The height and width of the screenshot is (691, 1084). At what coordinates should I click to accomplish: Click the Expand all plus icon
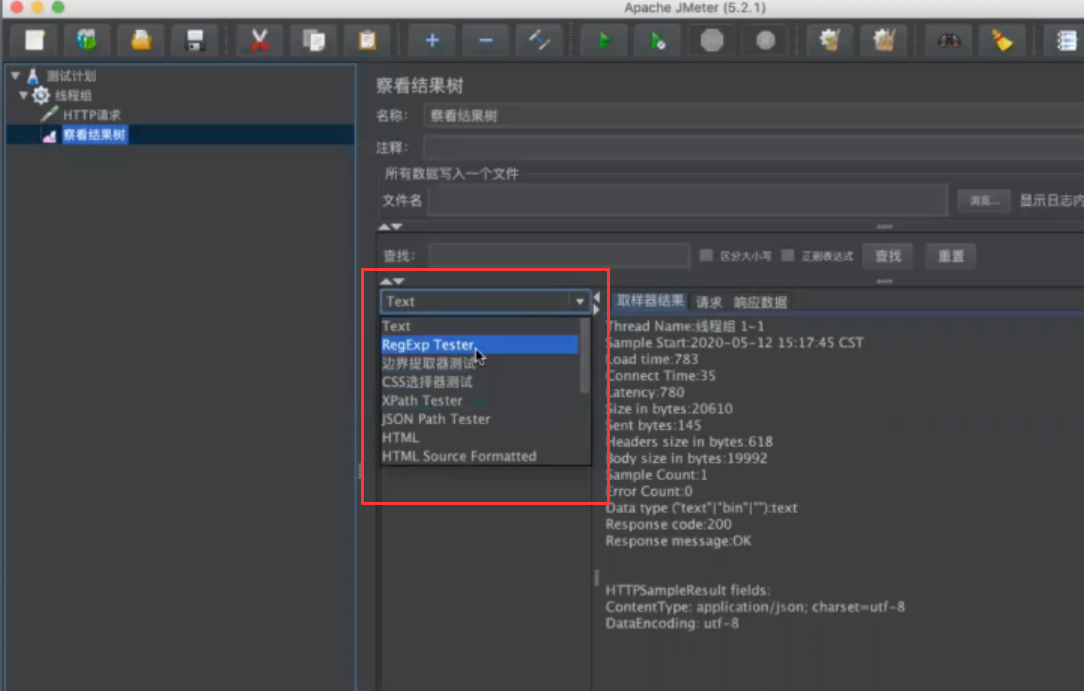(432, 40)
